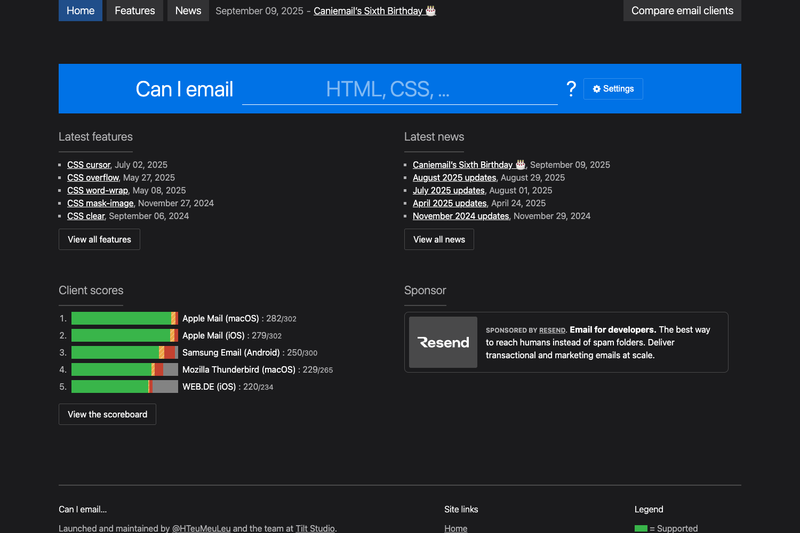Click Apple Mail (iOS) score bar
800x533 pixels.
pos(124,335)
